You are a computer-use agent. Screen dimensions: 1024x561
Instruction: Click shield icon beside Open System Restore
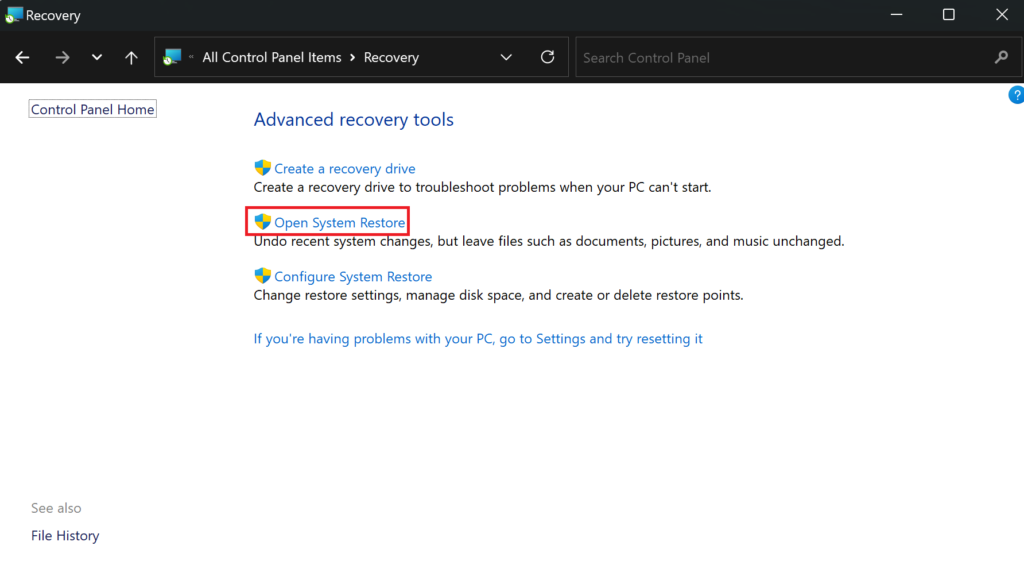(263, 222)
